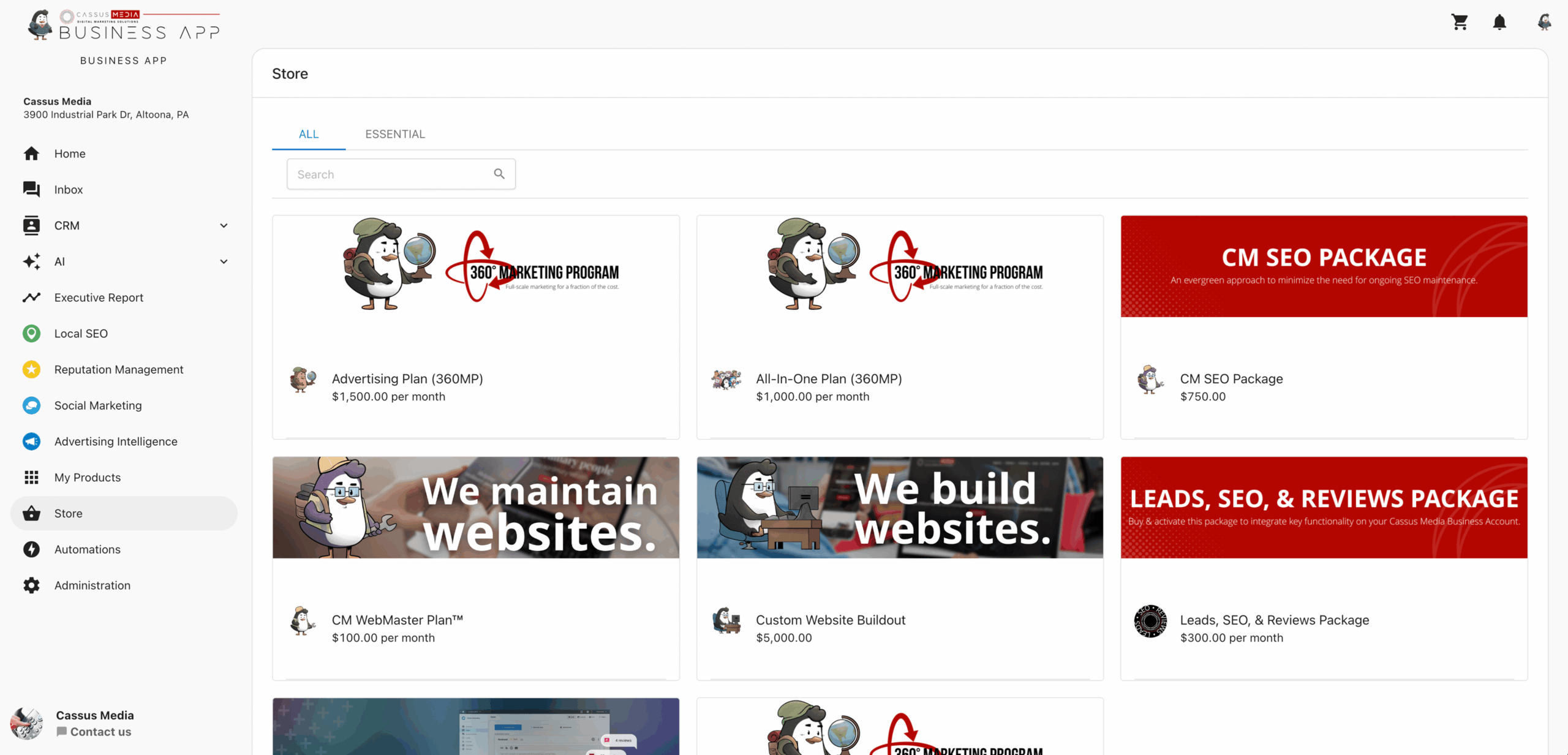Click the CM SEO Package product icon
1568x755 pixels.
click(1150, 380)
